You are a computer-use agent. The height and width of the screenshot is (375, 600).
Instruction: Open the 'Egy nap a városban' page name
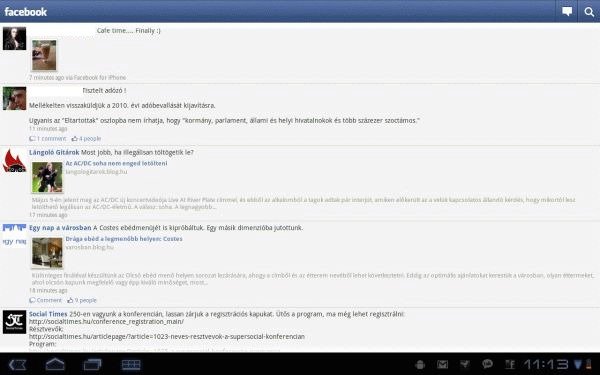coord(60,228)
